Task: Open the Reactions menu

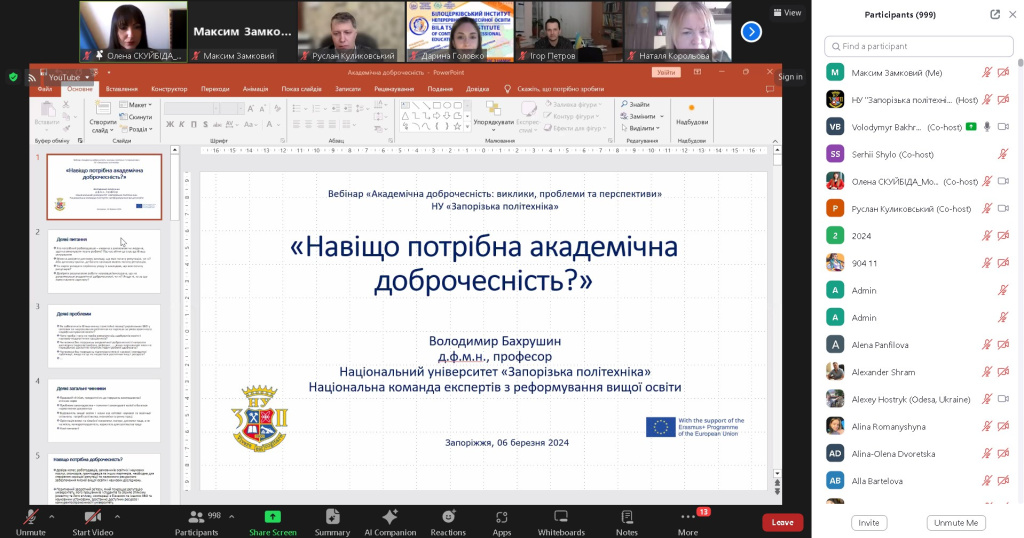Action: coord(448,522)
